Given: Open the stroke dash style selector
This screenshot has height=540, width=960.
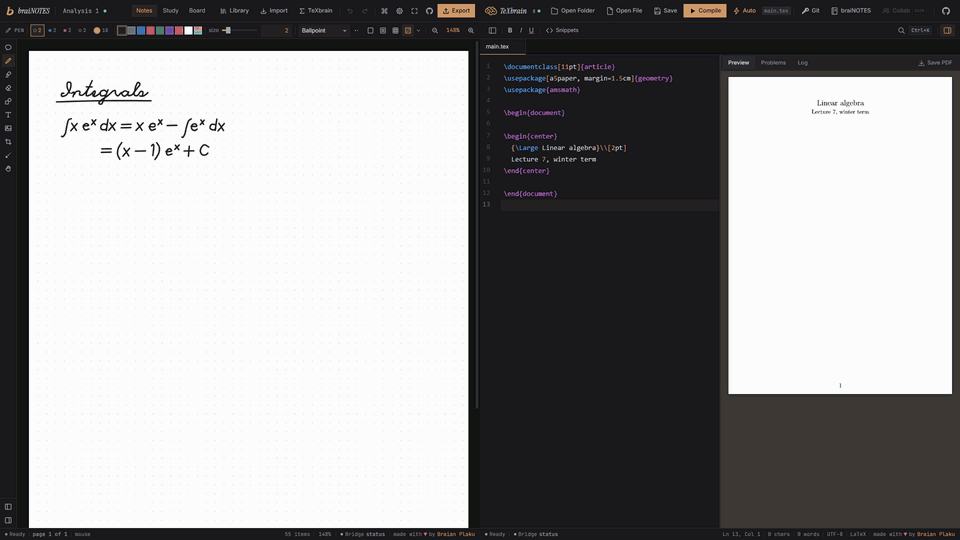Looking at the screenshot, I should click(356, 31).
